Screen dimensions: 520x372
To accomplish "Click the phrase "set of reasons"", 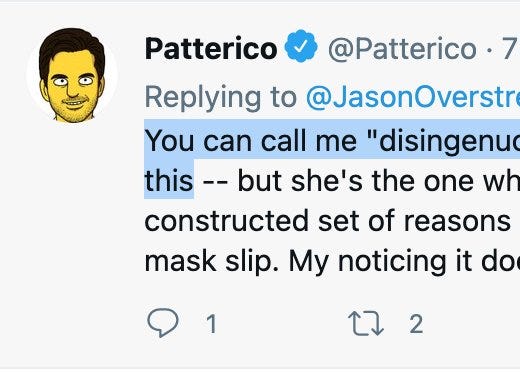I will 414,220.
